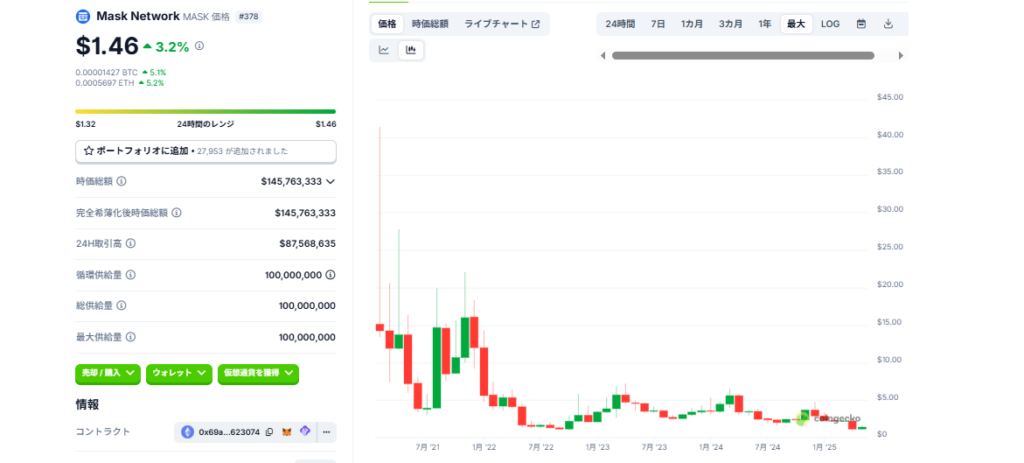Switch to the line chart view icon

(384, 50)
